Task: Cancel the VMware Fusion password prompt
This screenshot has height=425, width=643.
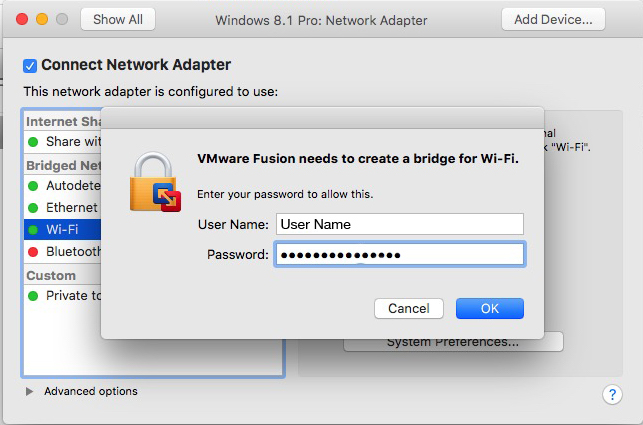Action: pyautogui.click(x=409, y=308)
